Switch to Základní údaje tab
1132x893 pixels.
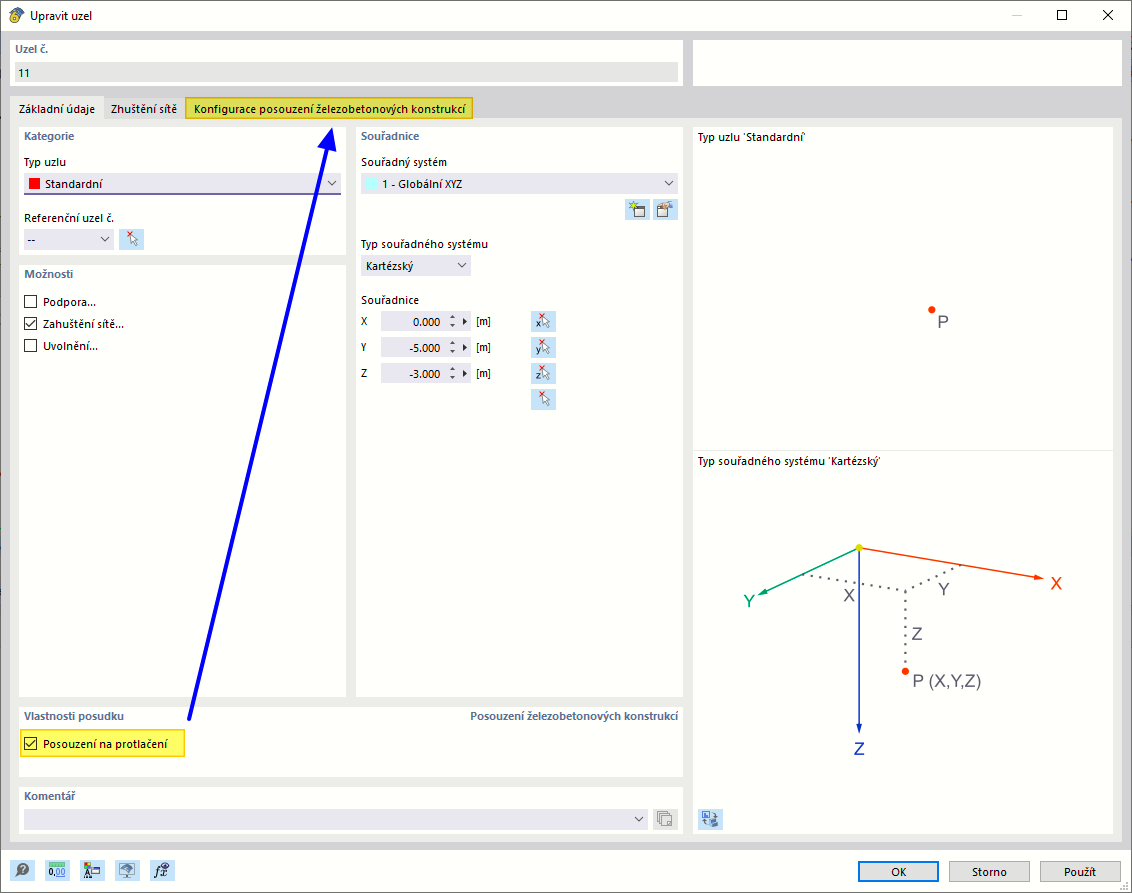[x=57, y=109]
